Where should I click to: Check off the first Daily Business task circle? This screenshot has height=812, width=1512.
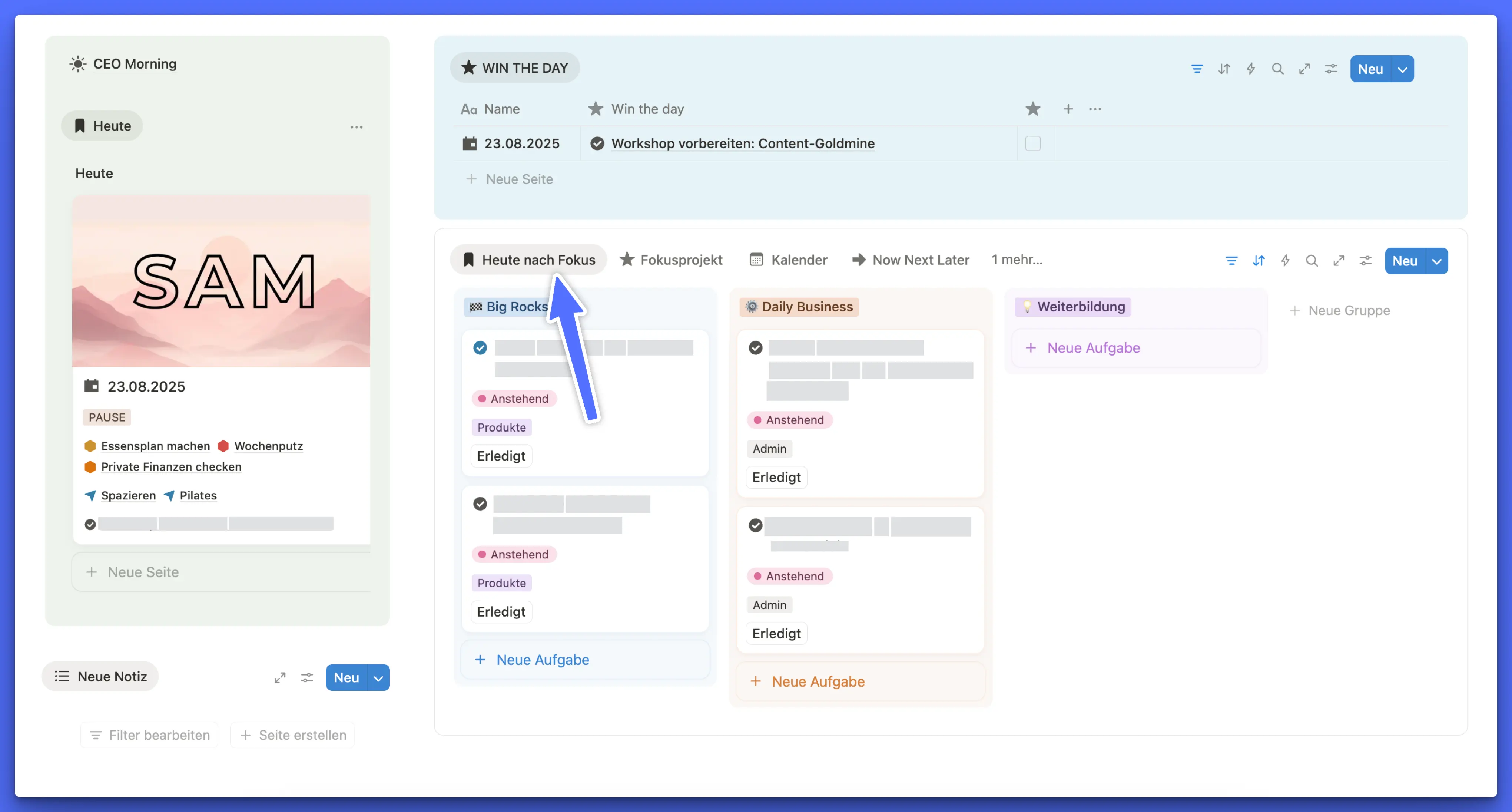click(x=755, y=348)
